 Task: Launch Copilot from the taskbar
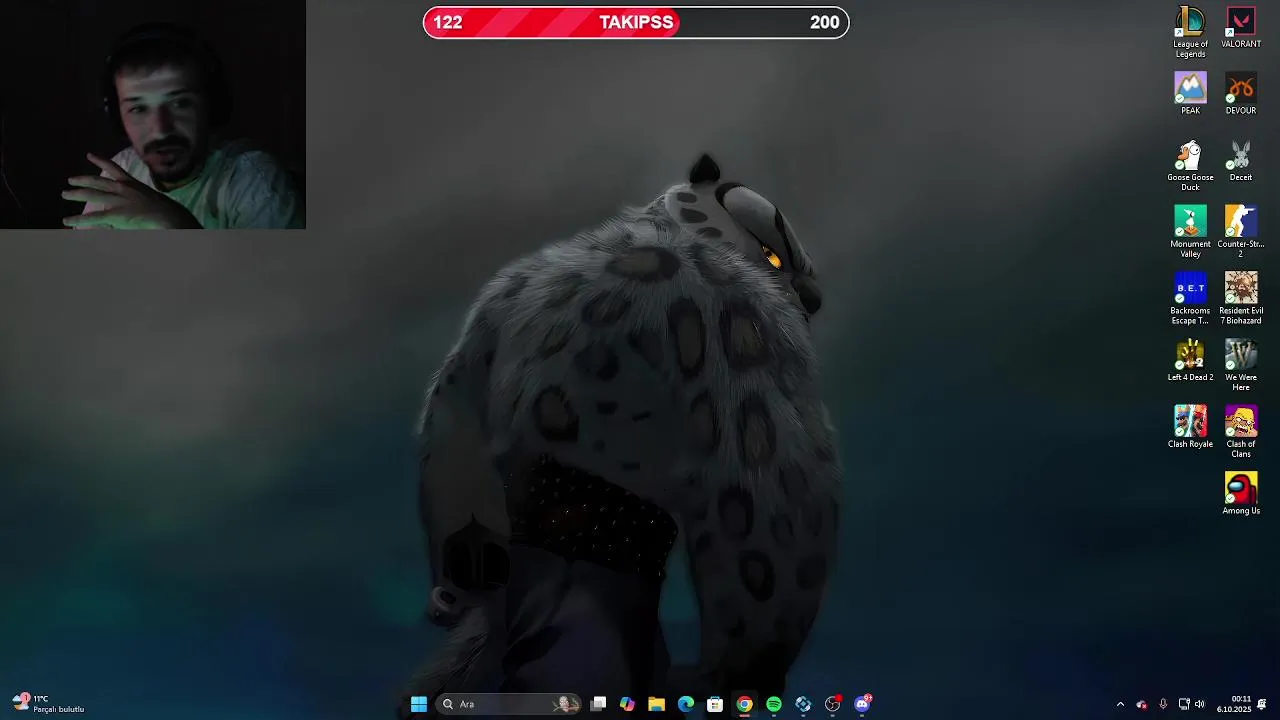tap(627, 704)
